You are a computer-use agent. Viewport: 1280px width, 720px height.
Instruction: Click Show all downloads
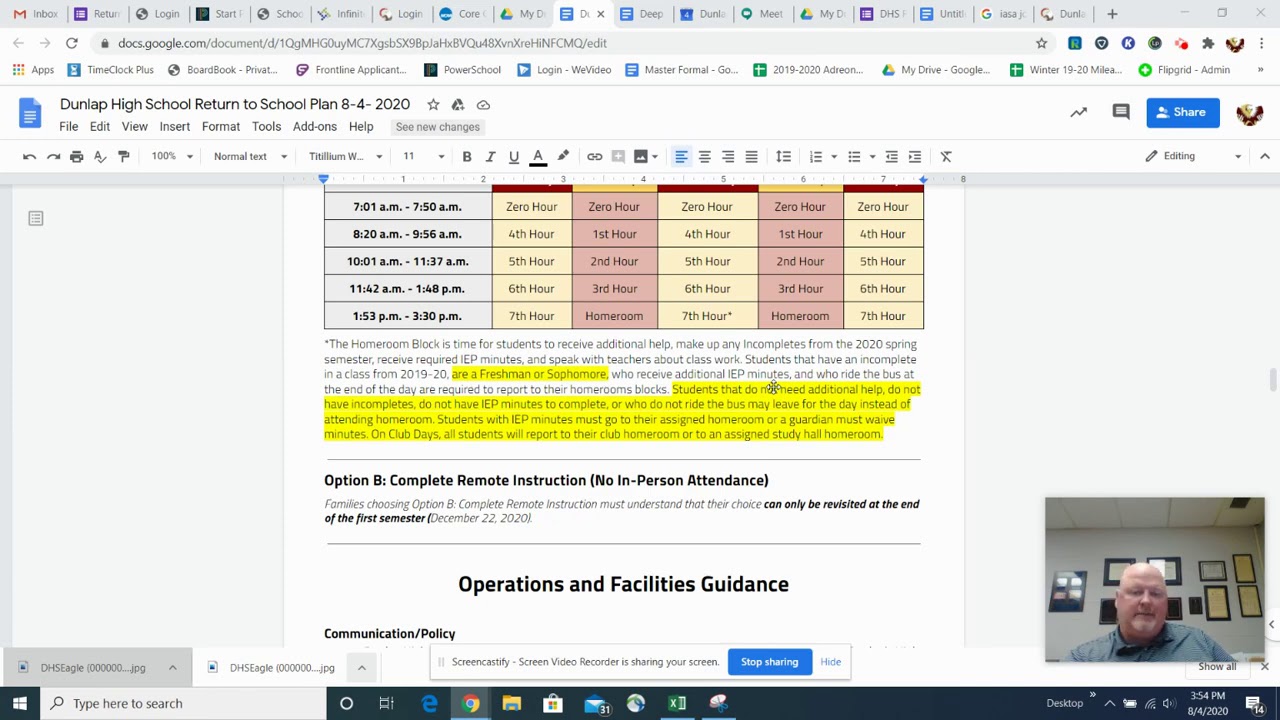point(1217,667)
